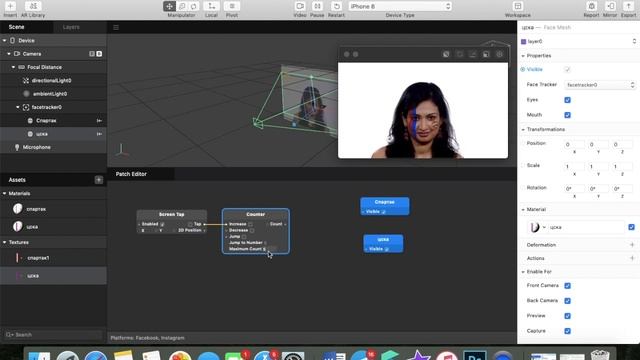Collapse the Materials assets group
Image resolution: width=640 pixels, height=360 pixels.
click(4, 193)
